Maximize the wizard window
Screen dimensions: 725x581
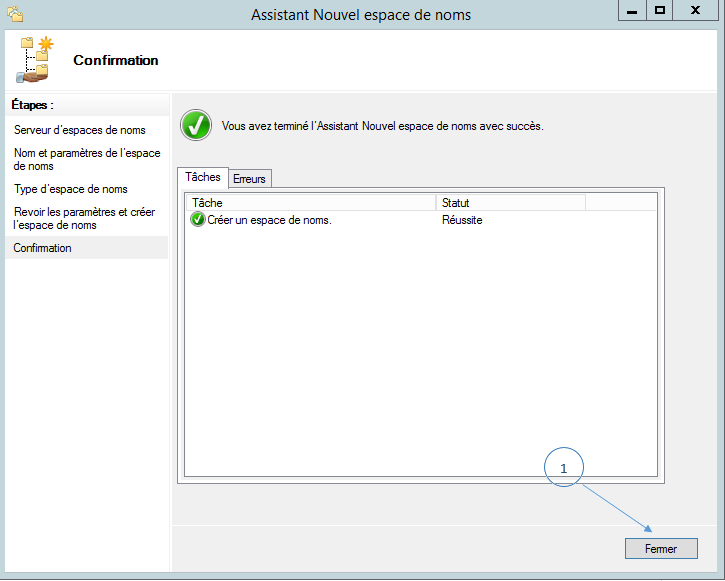pyautogui.click(x=660, y=11)
